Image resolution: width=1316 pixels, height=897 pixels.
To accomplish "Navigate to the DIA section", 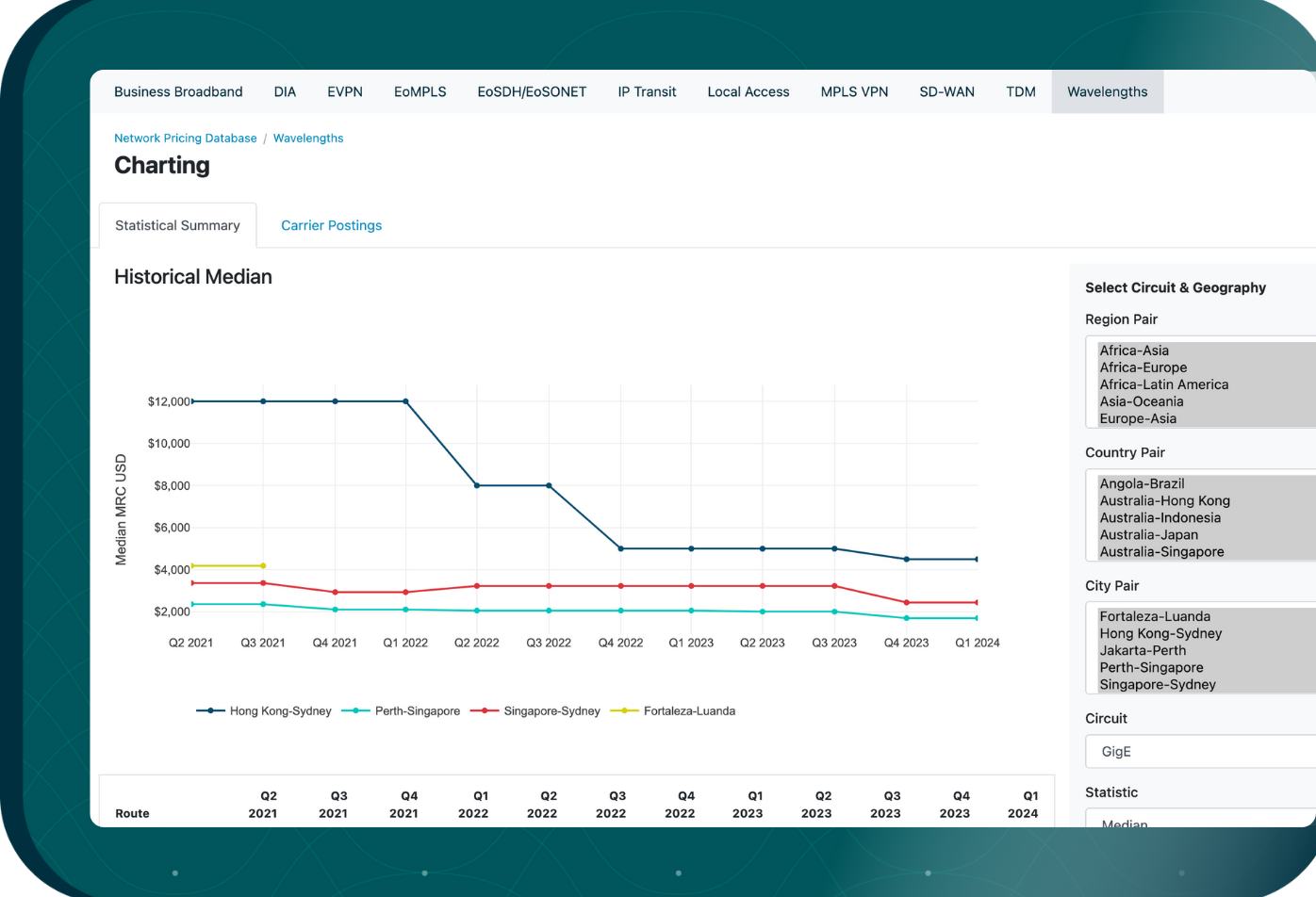I will pyautogui.click(x=285, y=91).
